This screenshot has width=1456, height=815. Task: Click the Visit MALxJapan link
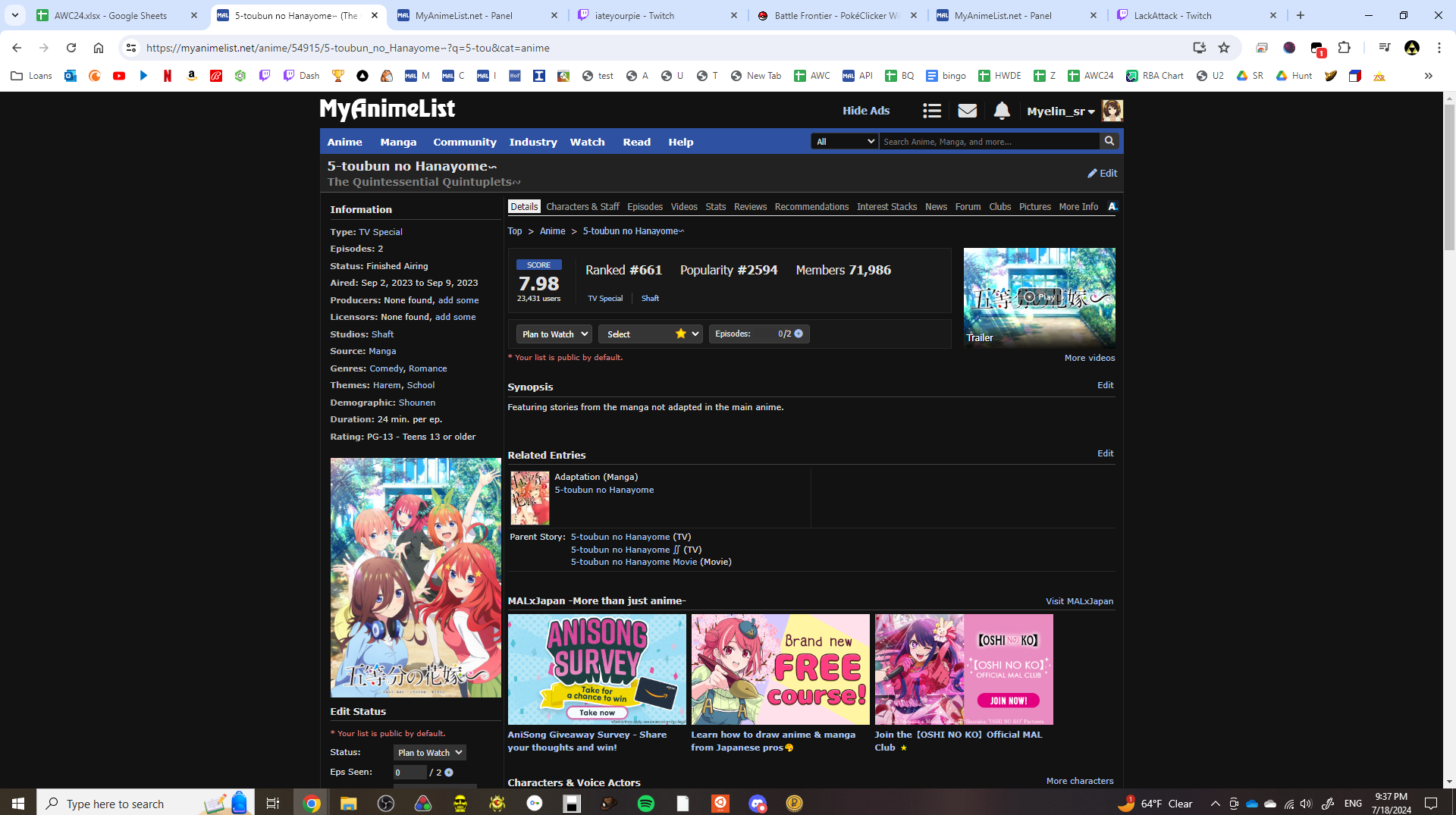pos(1080,601)
